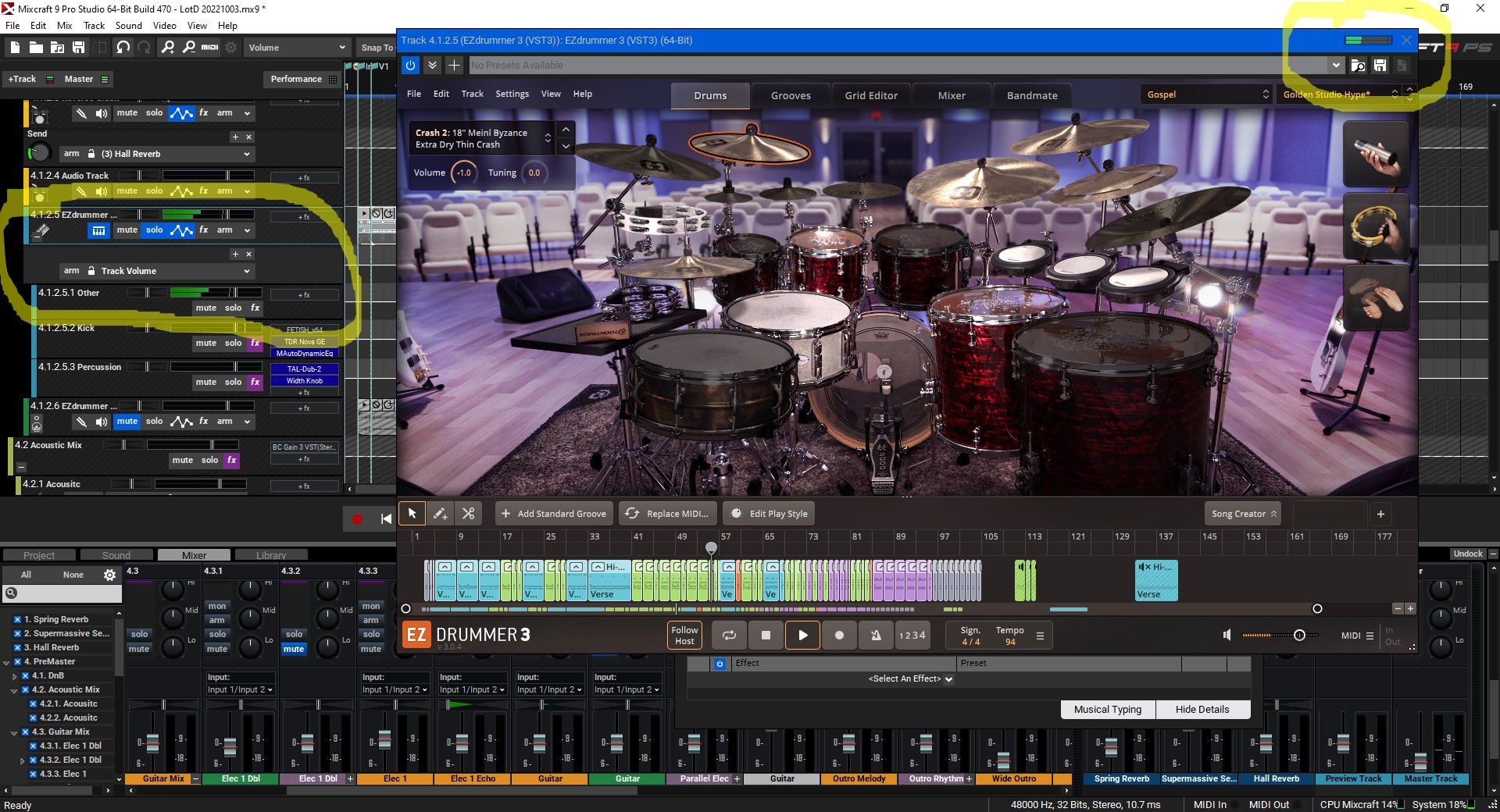1500x812 pixels.
Task: Save the project with the floppy disk icon
Action: (78, 48)
